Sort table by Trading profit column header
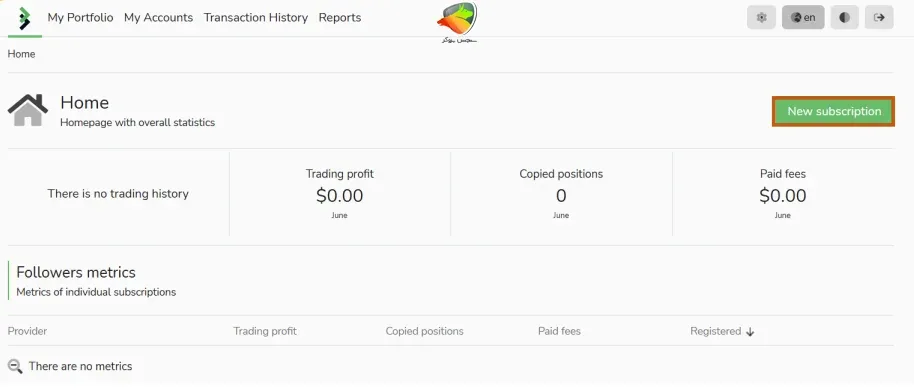The height and width of the screenshot is (388, 914). point(265,331)
